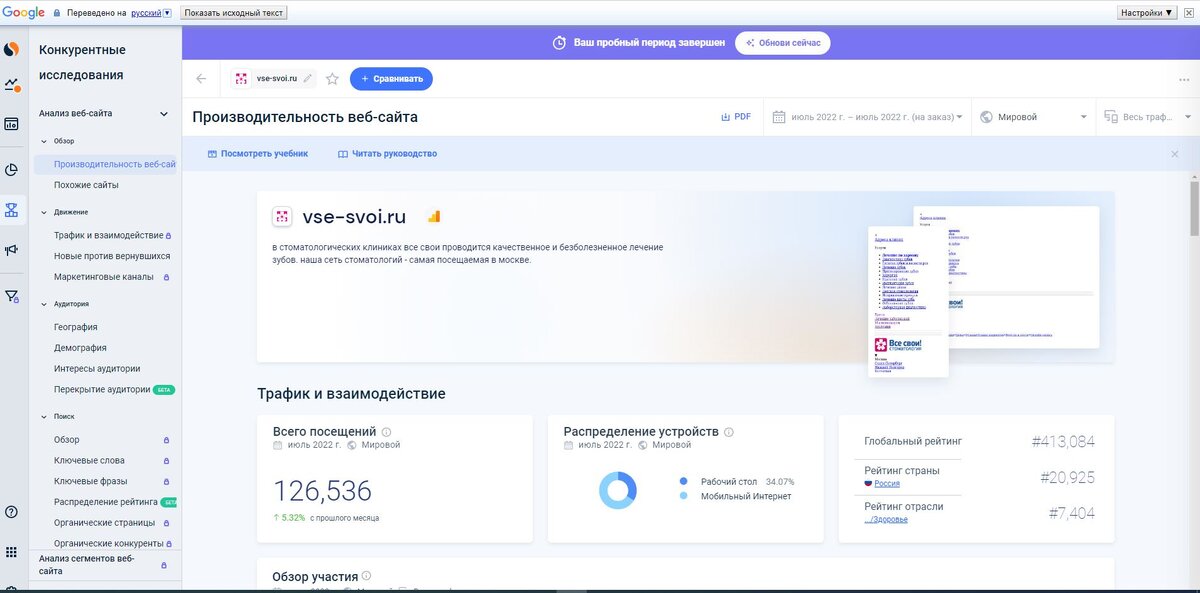Collapse the Аудитория group

[43, 304]
